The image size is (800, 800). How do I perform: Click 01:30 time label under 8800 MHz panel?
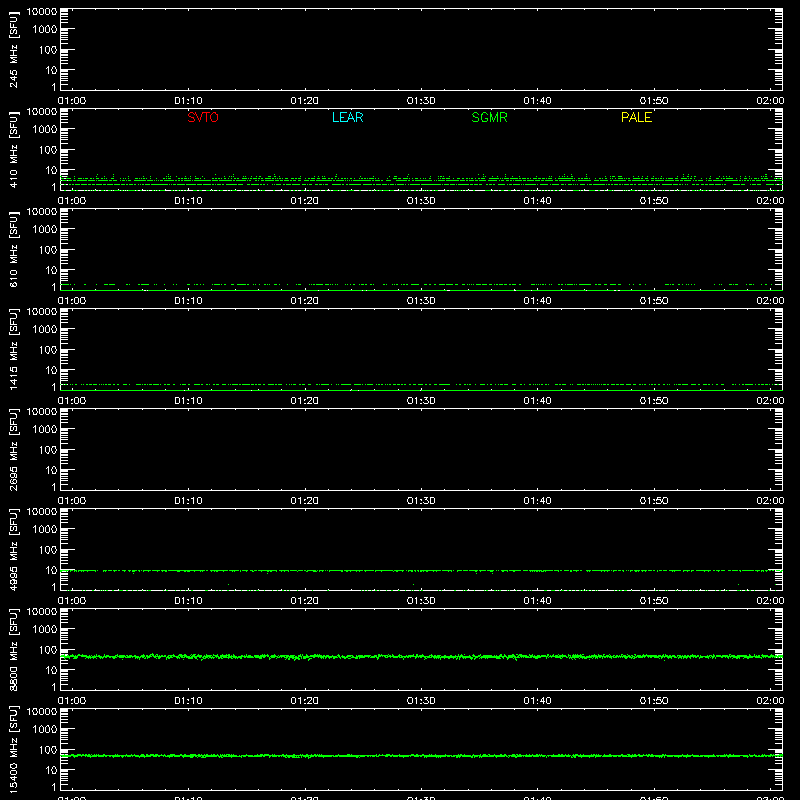pos(421,701)
